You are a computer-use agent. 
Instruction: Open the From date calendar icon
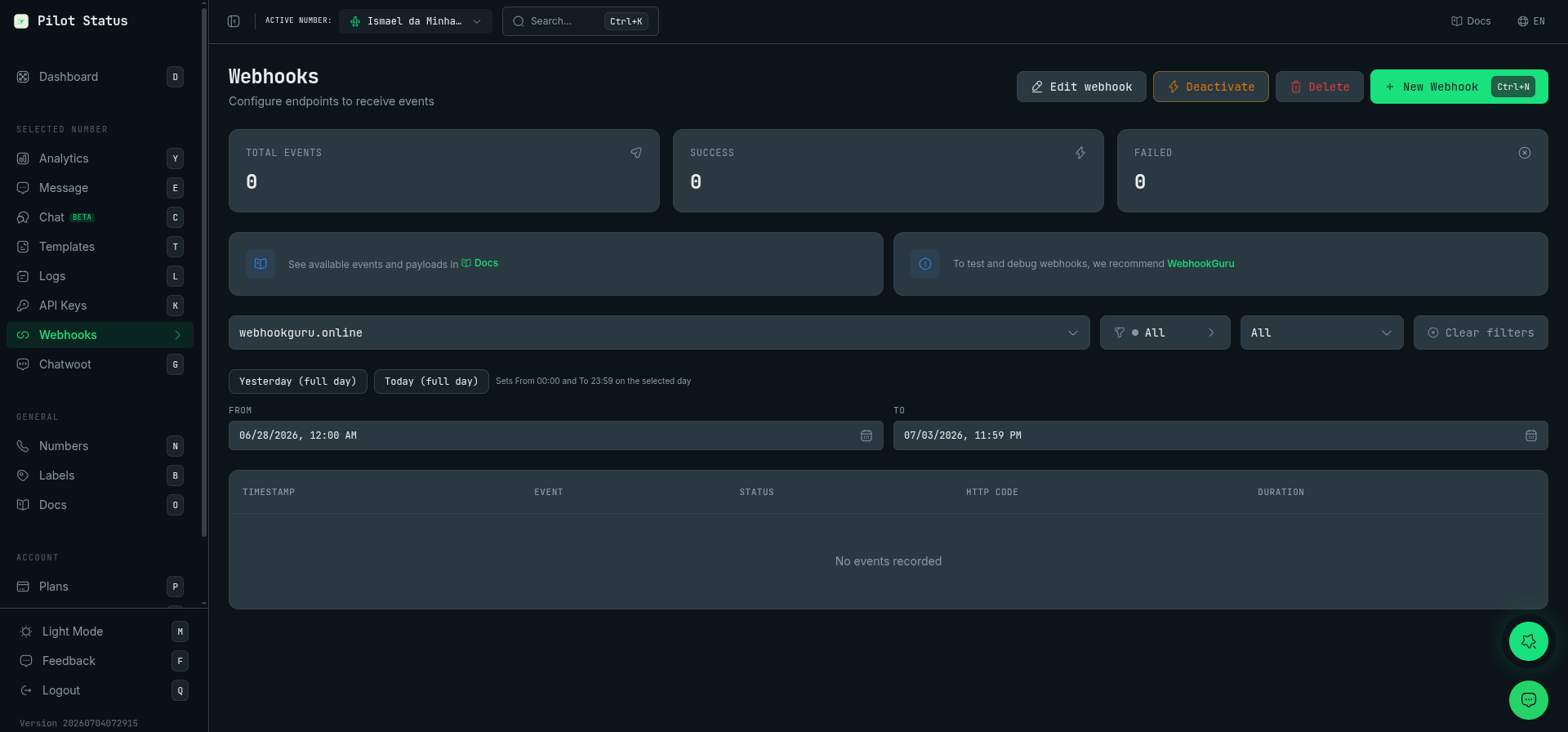tap(866, 435)
